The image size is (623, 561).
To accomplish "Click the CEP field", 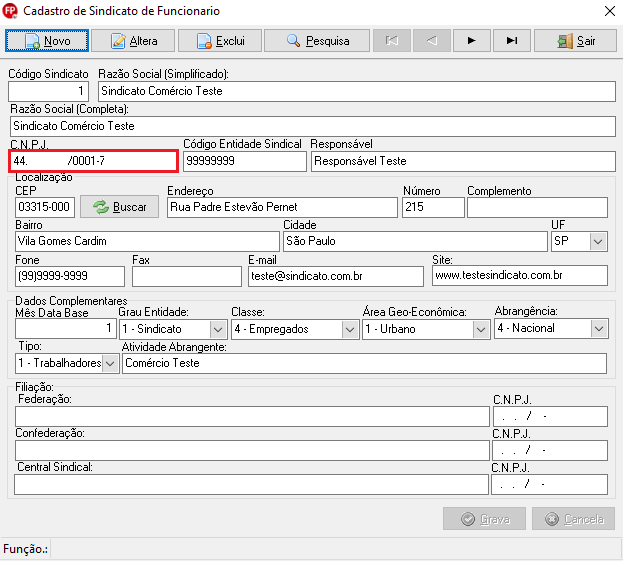I will click(x=45, y=207).
